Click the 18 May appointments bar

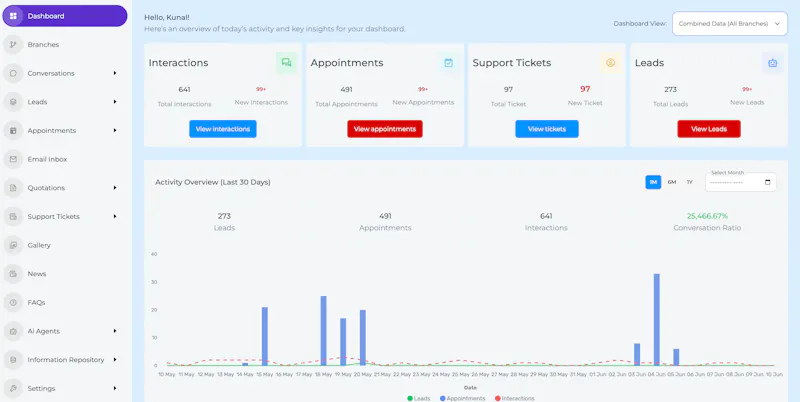pos(323,331)
